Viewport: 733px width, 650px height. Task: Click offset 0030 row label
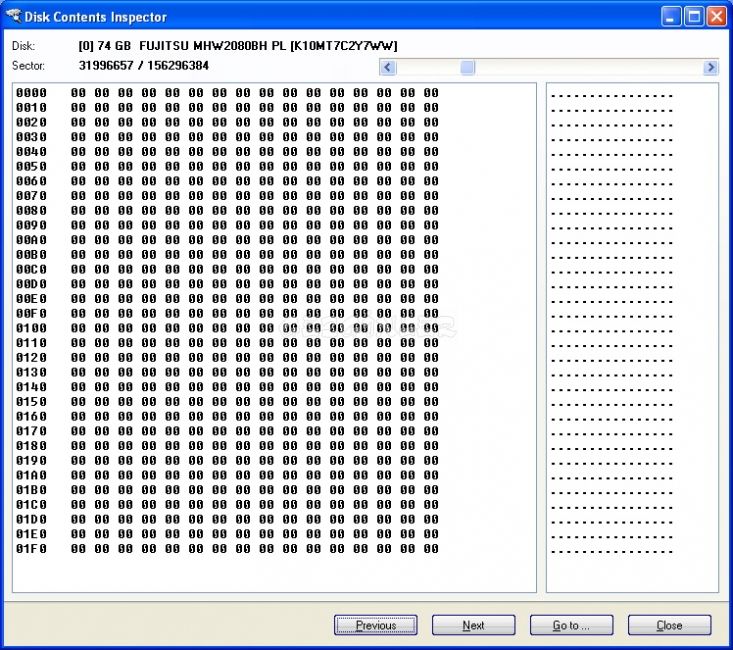click(31, 137)
